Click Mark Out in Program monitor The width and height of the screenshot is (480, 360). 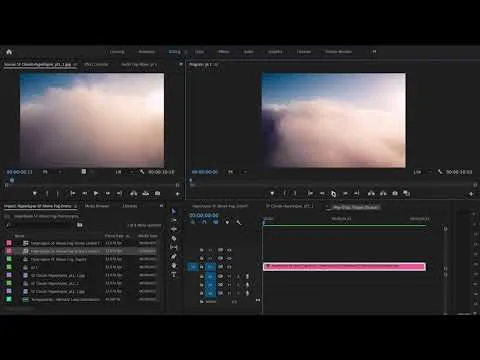(x=295, y=193)
